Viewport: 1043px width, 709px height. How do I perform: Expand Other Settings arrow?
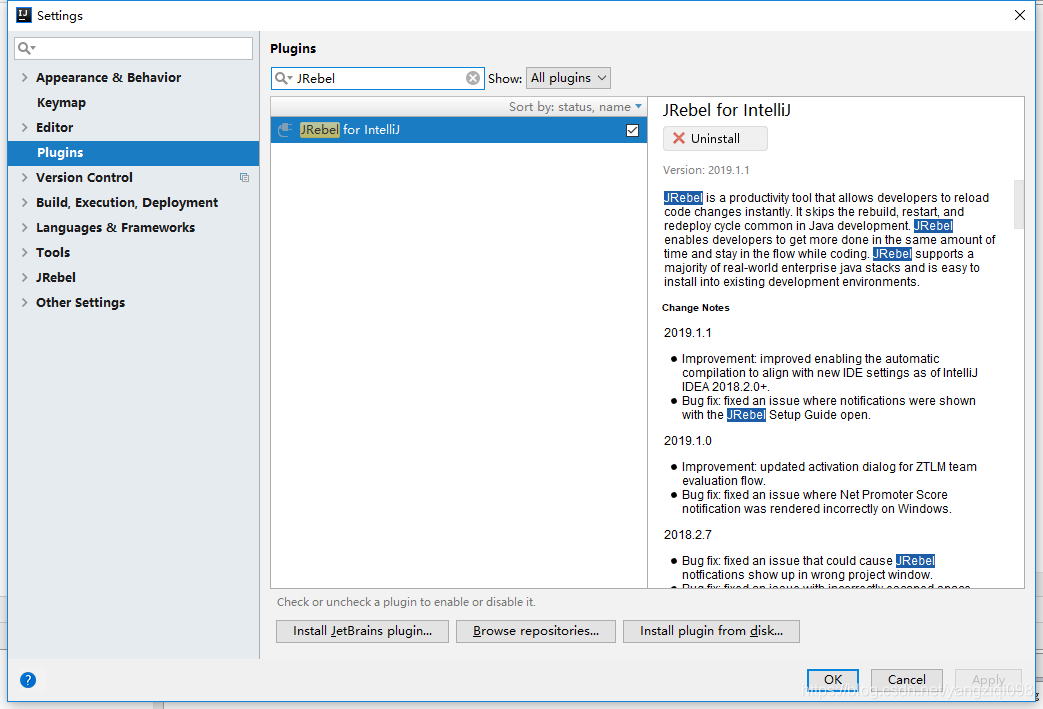pyautogui.click(x=24, y=302)
